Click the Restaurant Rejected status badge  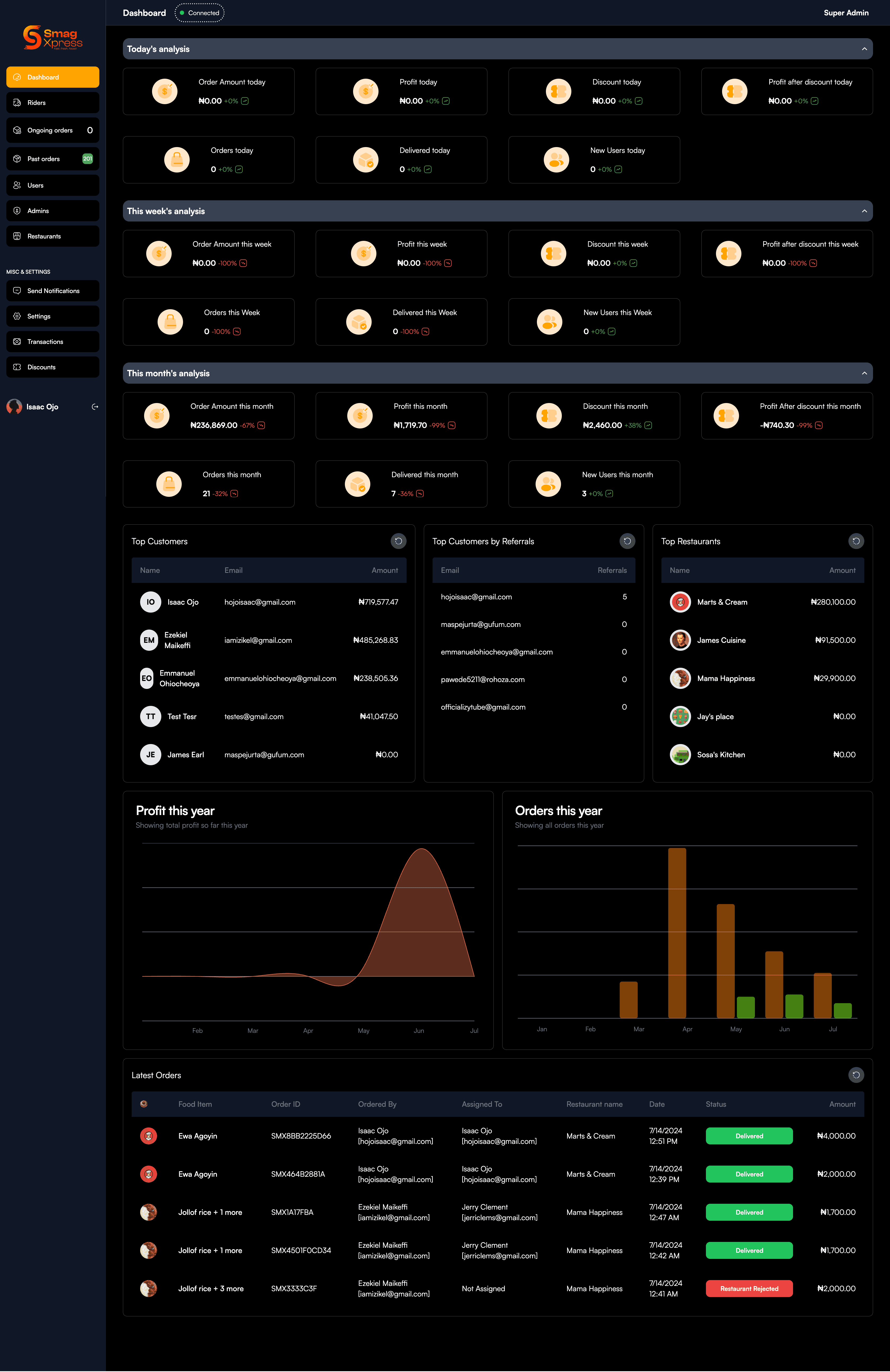point(749,1289)
